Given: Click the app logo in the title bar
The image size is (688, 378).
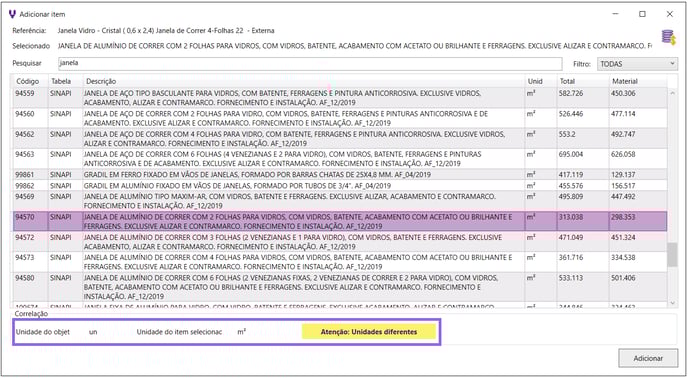Looking at the screenshot, I should click(x=12, y=14).
